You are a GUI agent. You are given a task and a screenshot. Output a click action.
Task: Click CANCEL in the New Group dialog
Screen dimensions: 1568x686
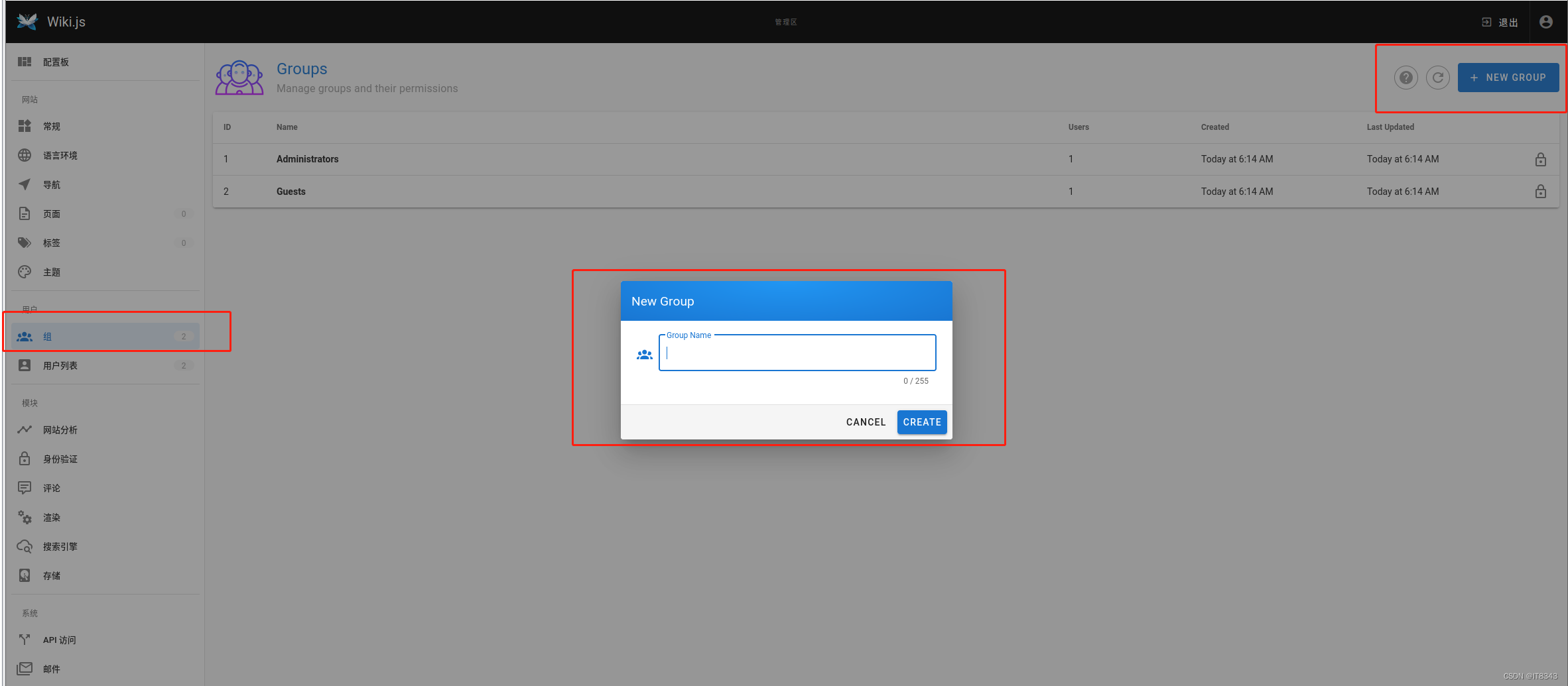pyautogui.click(x=866, y=422)
